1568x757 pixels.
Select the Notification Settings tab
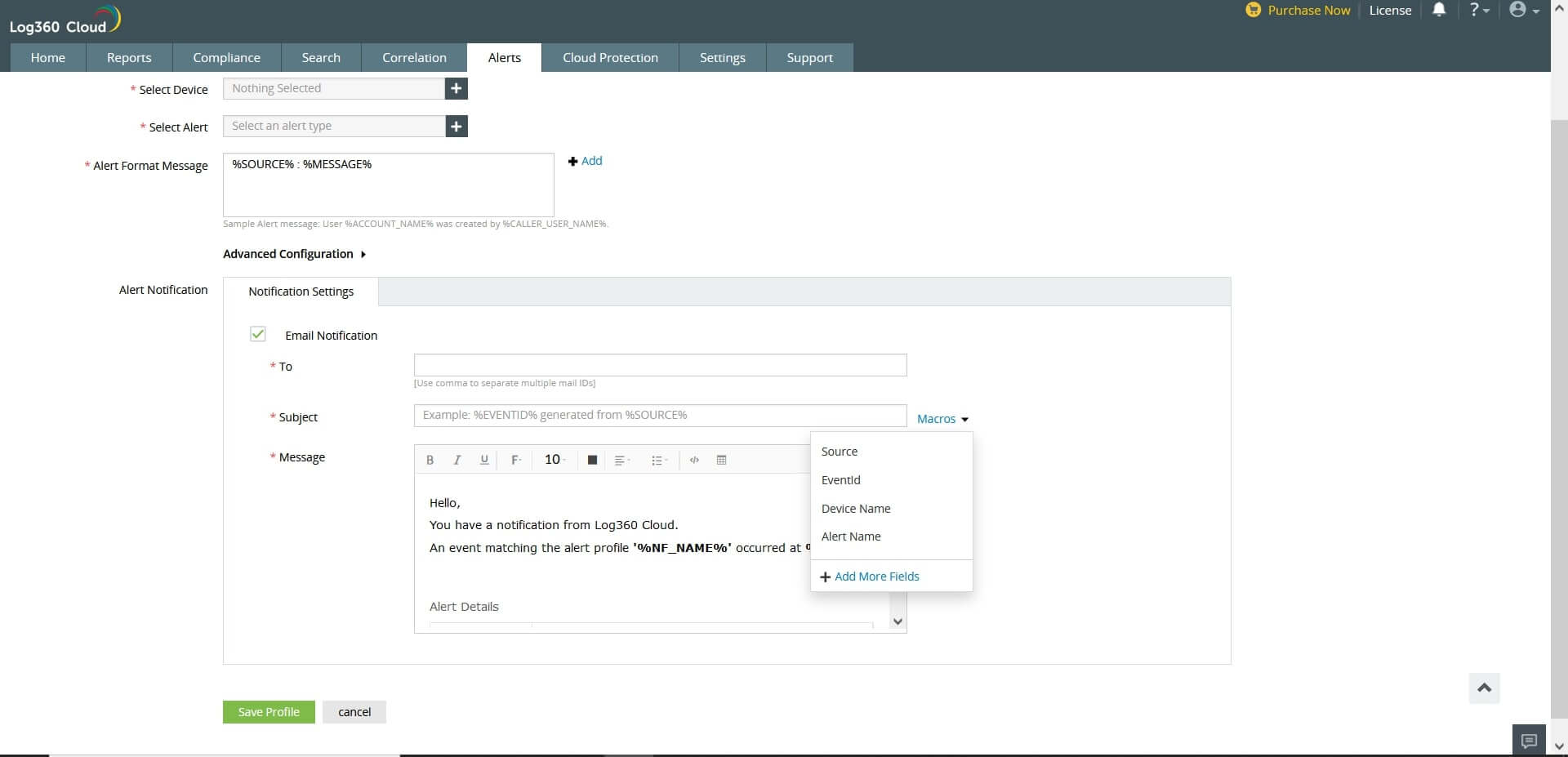click(301, 292)
